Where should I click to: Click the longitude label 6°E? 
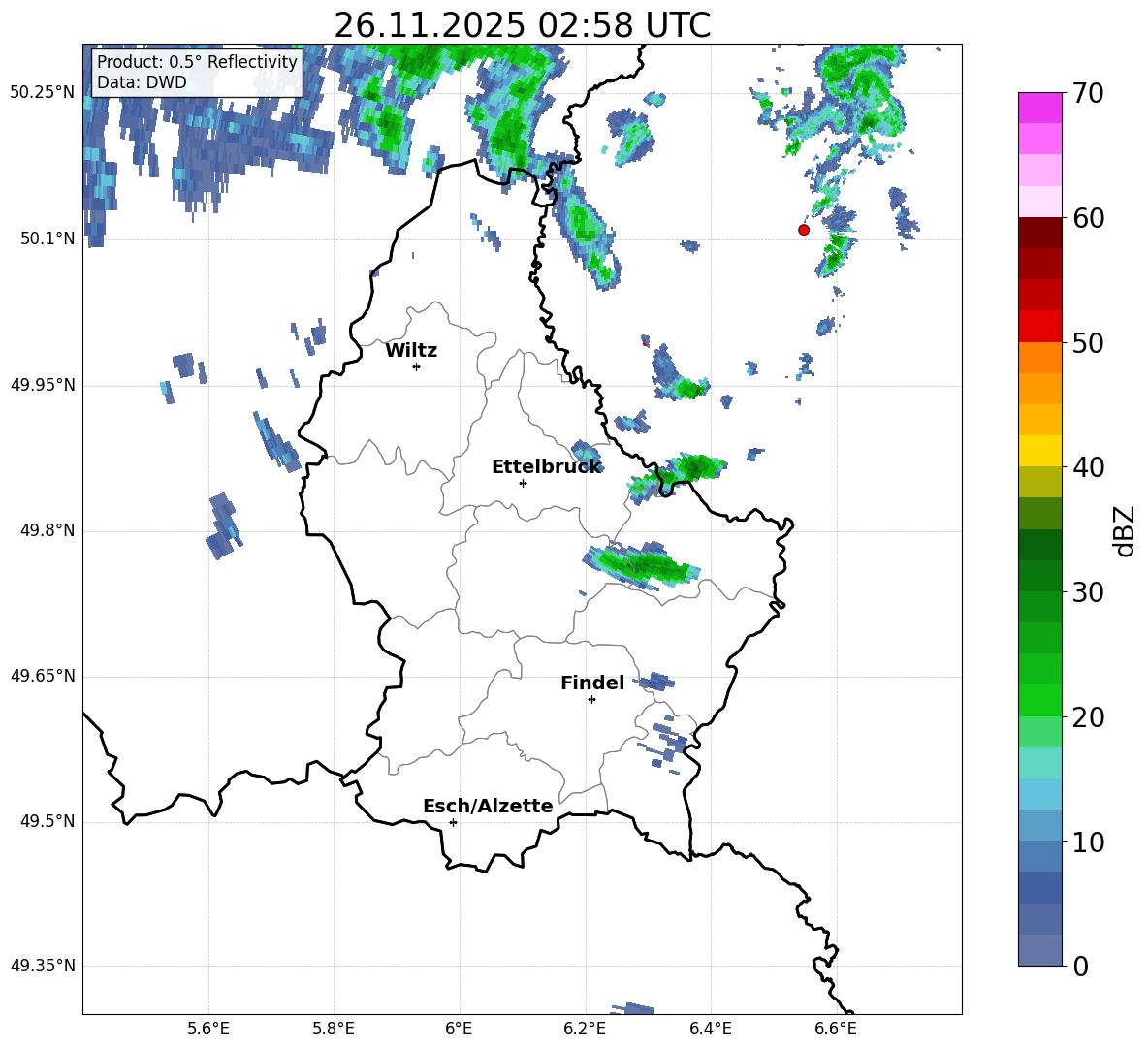(x=459, y=1030)
